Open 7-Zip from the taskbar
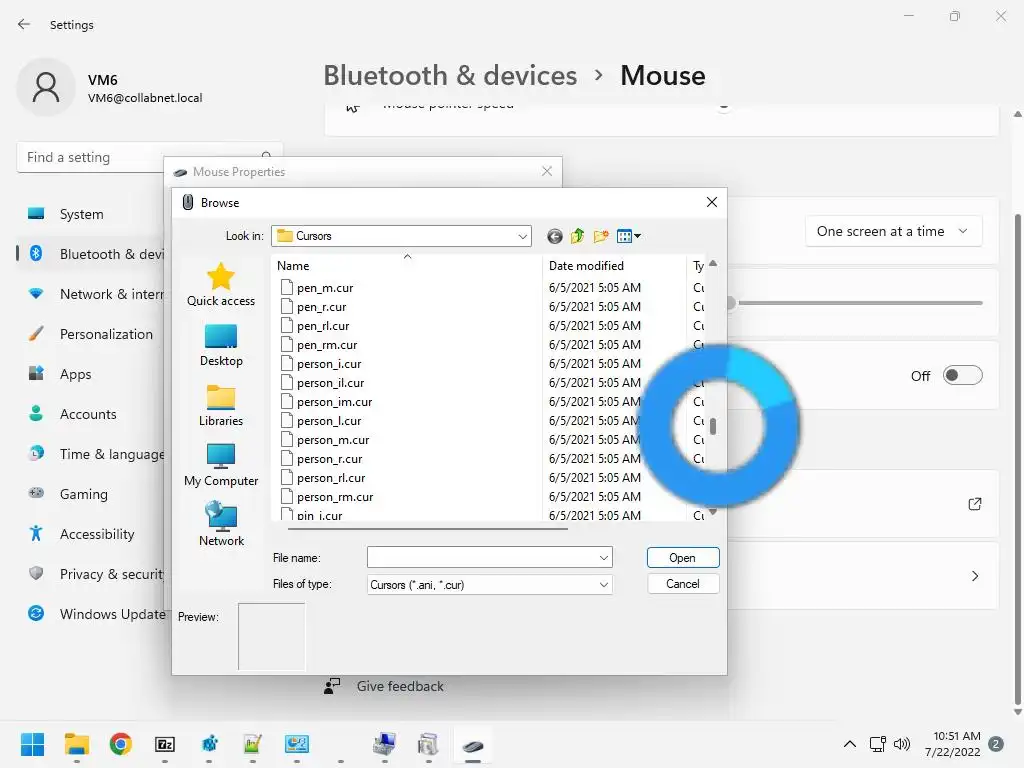This screenshot has width=1024, height=768. (x=165, y=744)
